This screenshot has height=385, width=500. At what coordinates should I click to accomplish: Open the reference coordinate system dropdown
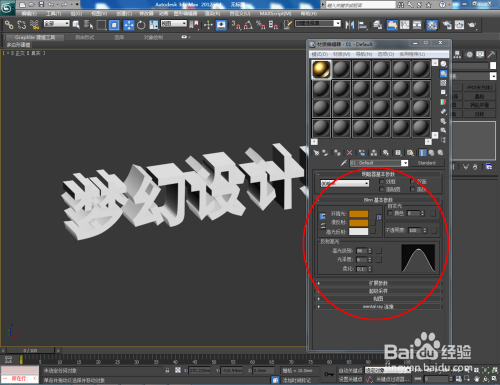[x=174, y=23]
